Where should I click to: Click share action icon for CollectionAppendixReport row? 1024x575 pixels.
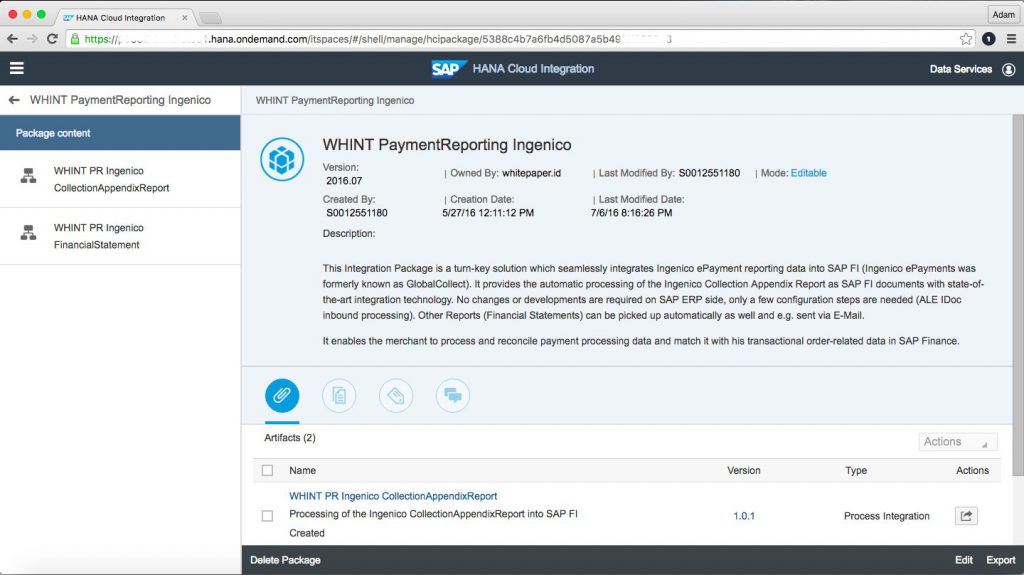click(x=966, y=516)
